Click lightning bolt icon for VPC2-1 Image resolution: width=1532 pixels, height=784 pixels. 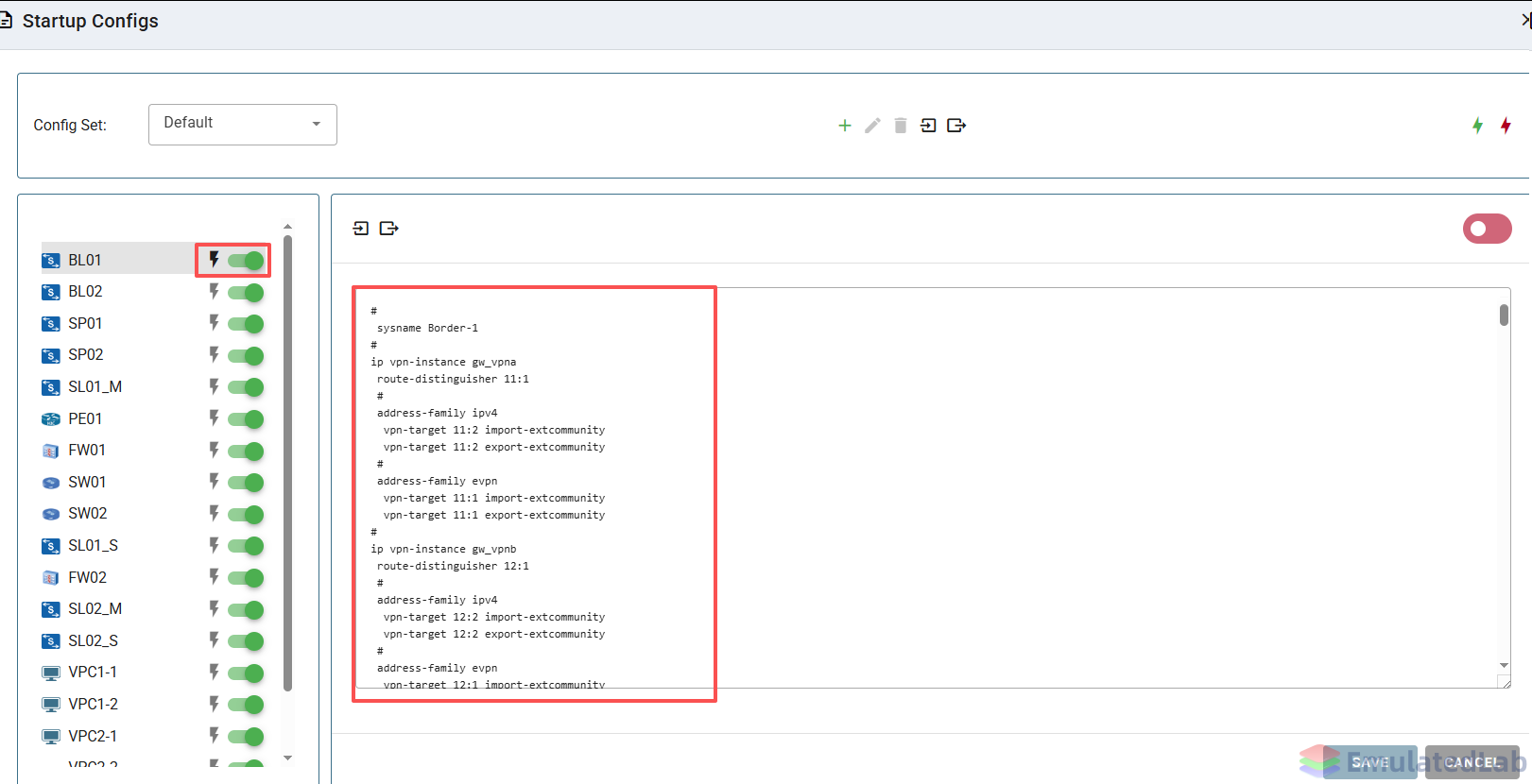pyautogui.click(x=215, y=736)
